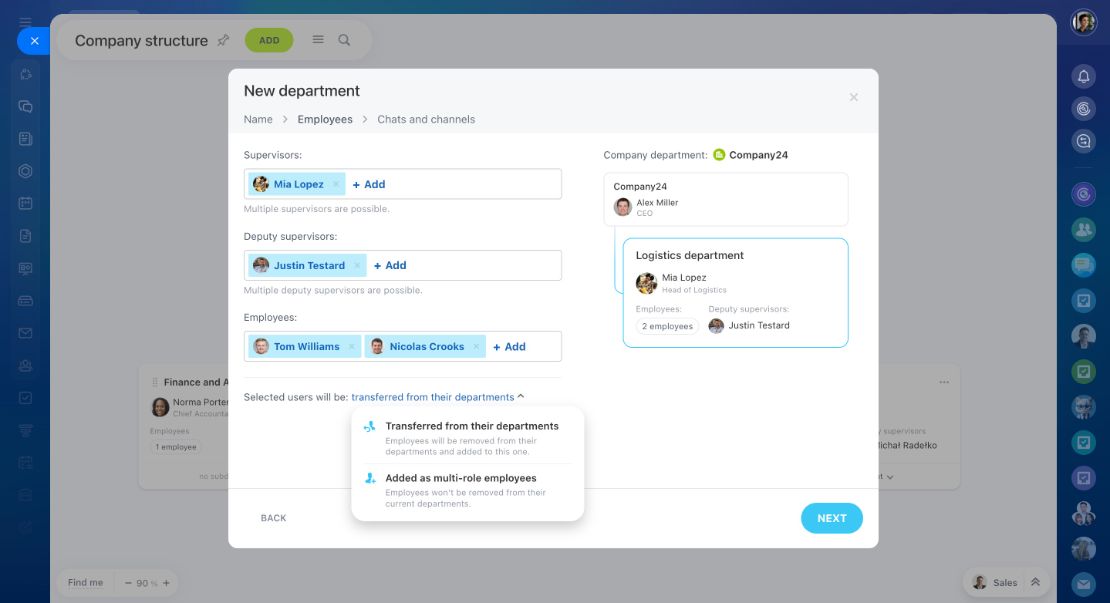Expand the Sales panel chevron
The height and width of the screenshot is (603, 1110).
(x=1035, y=582)
